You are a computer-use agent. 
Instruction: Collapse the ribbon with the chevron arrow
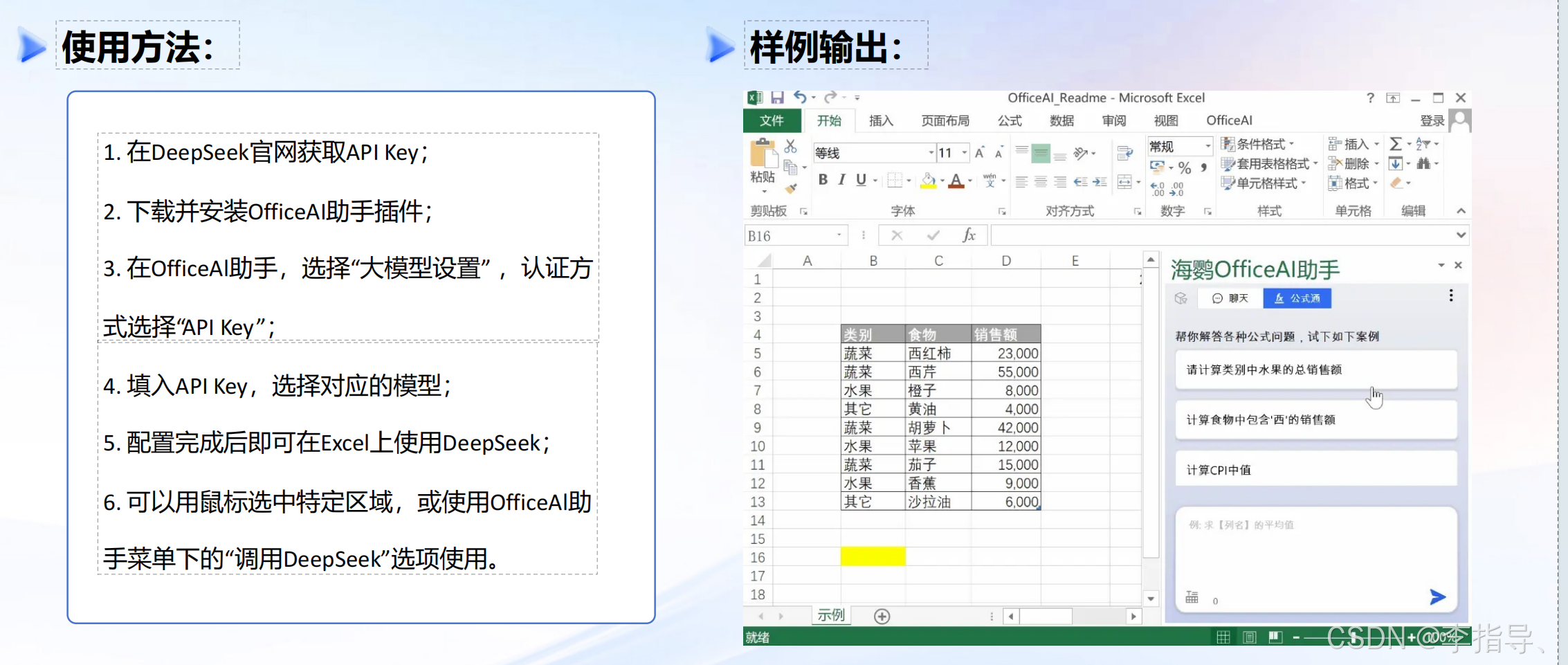coord(1461,211)
